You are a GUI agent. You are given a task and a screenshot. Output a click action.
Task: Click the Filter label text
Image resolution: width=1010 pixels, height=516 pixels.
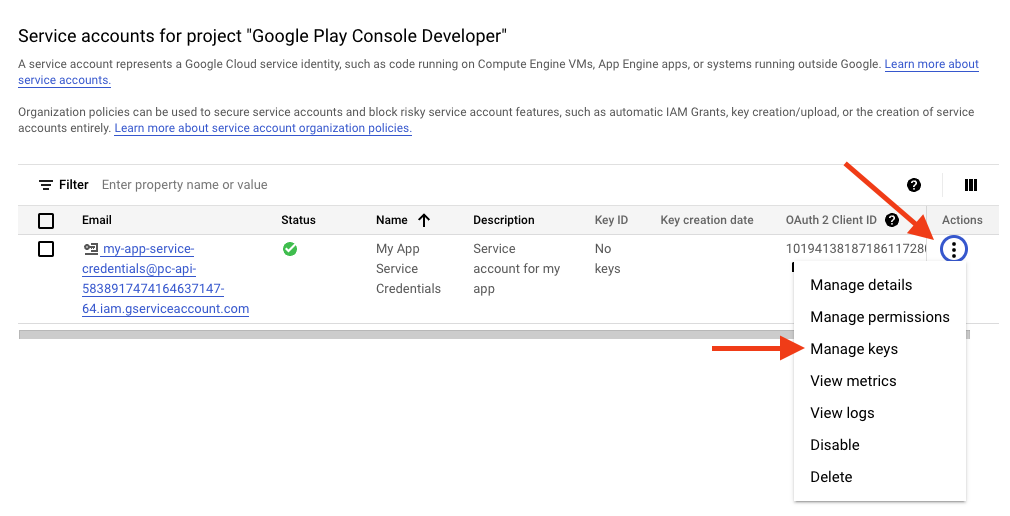coord(73,185)
